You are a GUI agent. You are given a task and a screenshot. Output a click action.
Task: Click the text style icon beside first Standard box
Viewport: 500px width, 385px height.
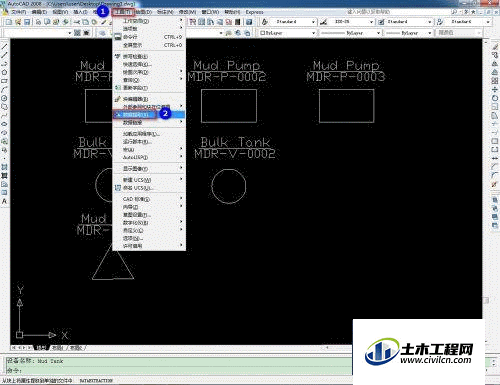[x=264, y=22]
